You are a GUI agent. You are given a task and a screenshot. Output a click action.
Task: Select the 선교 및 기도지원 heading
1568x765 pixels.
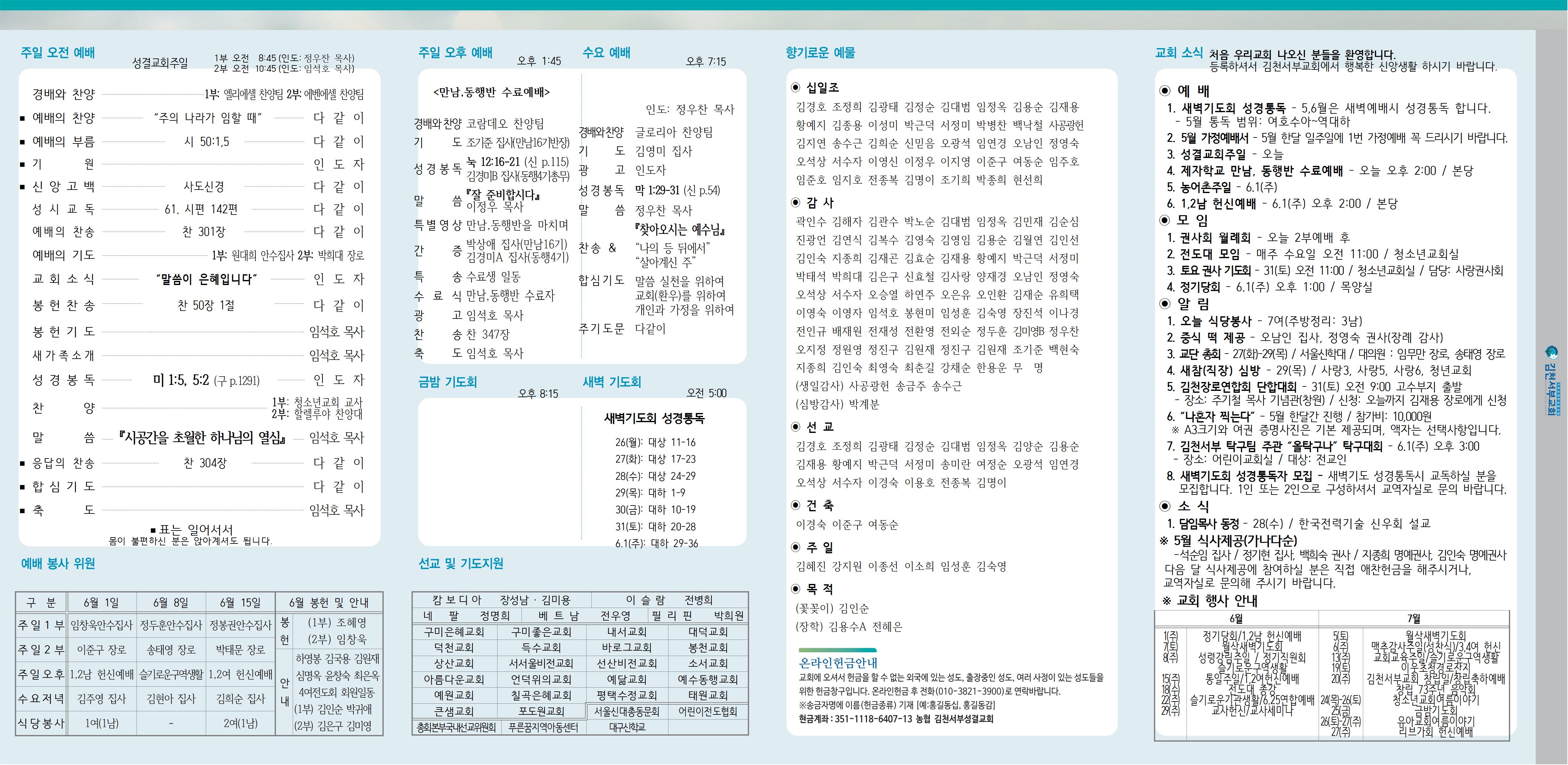click(461, 563)
